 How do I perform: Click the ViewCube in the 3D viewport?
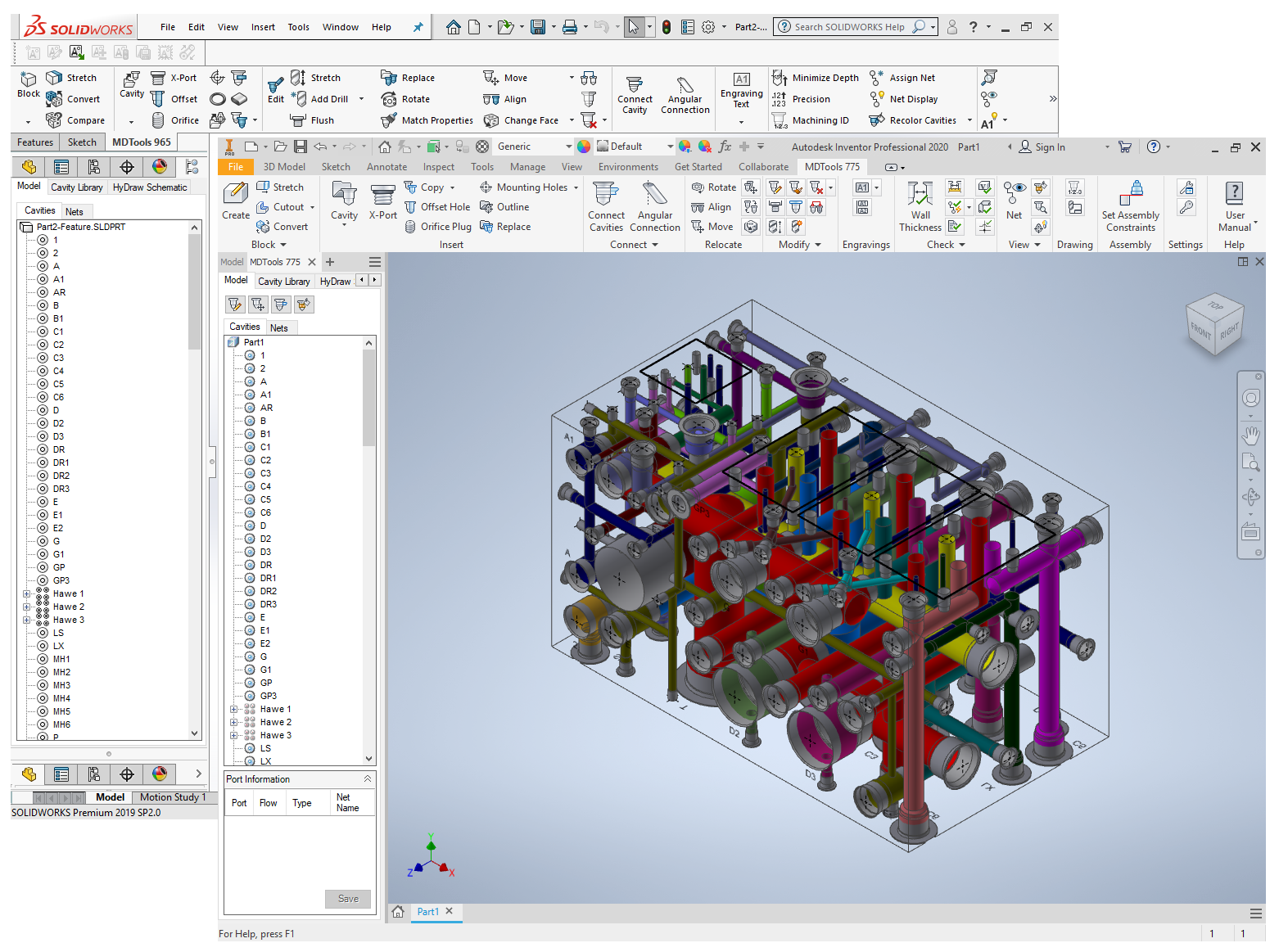(x=1215, y=323)
